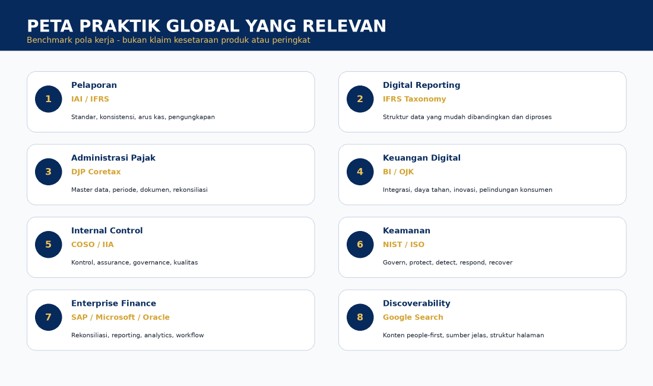Click the number 5 circle badge
This screenshot has height=386, width=653.
[x=48, y=244]
